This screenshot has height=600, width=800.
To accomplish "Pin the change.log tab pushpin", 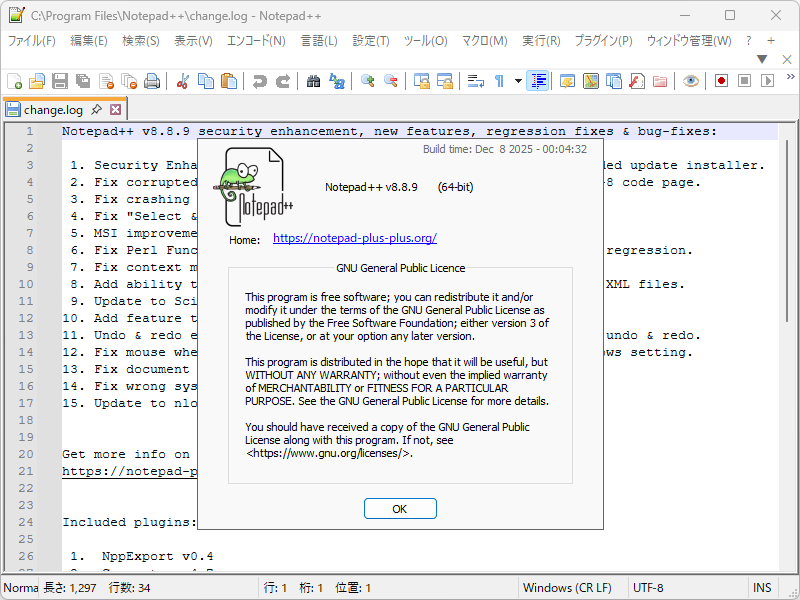I will click(x=97, y=109).
